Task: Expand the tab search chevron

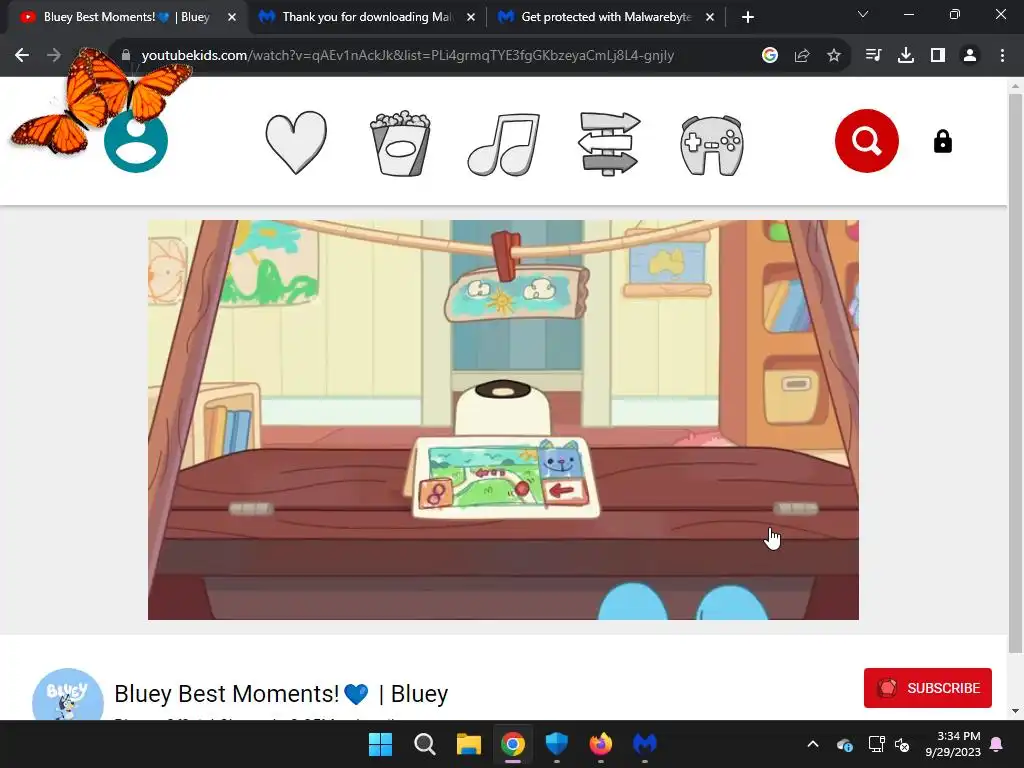Action: (863, 14)
